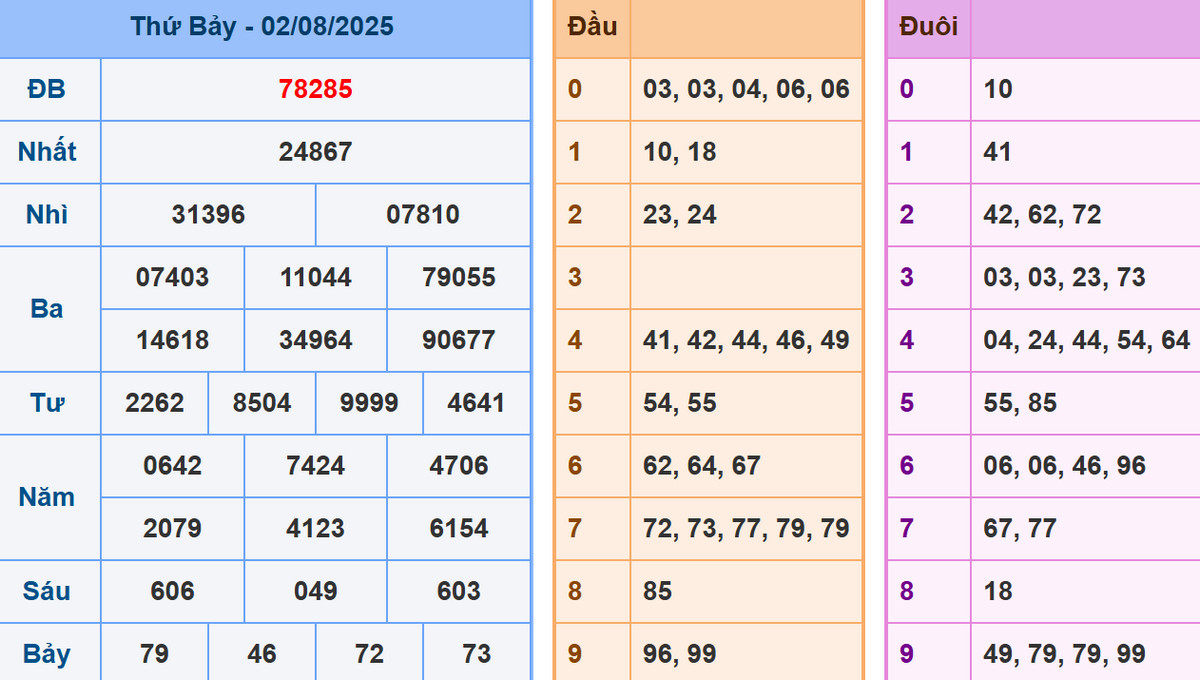
Task: Select Đầu row containing 72, 73, 77, 79, 79
Action: click(x=746, y=528)
